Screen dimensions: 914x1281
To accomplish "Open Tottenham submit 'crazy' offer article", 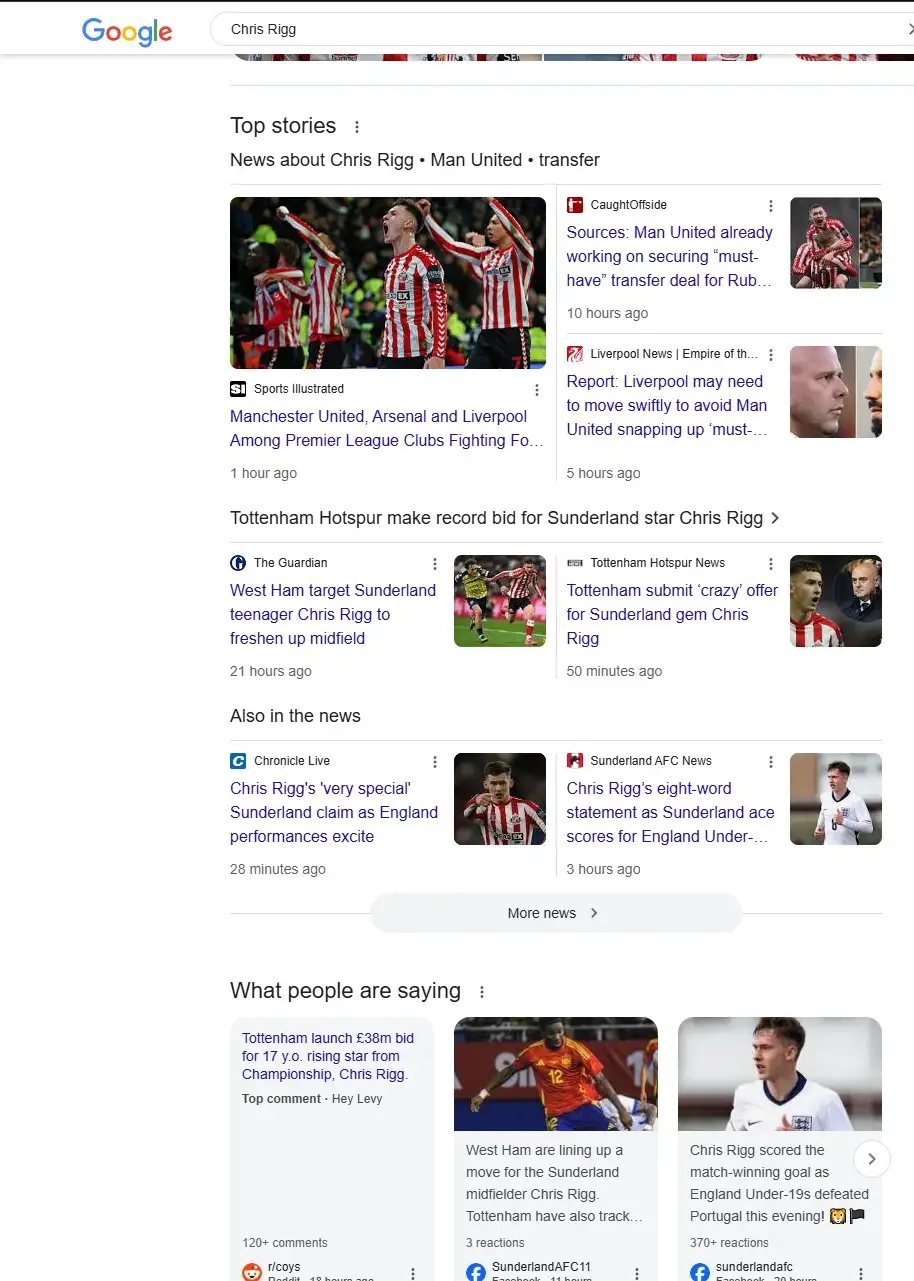I will pyautogui.click(x=672, y=614).
